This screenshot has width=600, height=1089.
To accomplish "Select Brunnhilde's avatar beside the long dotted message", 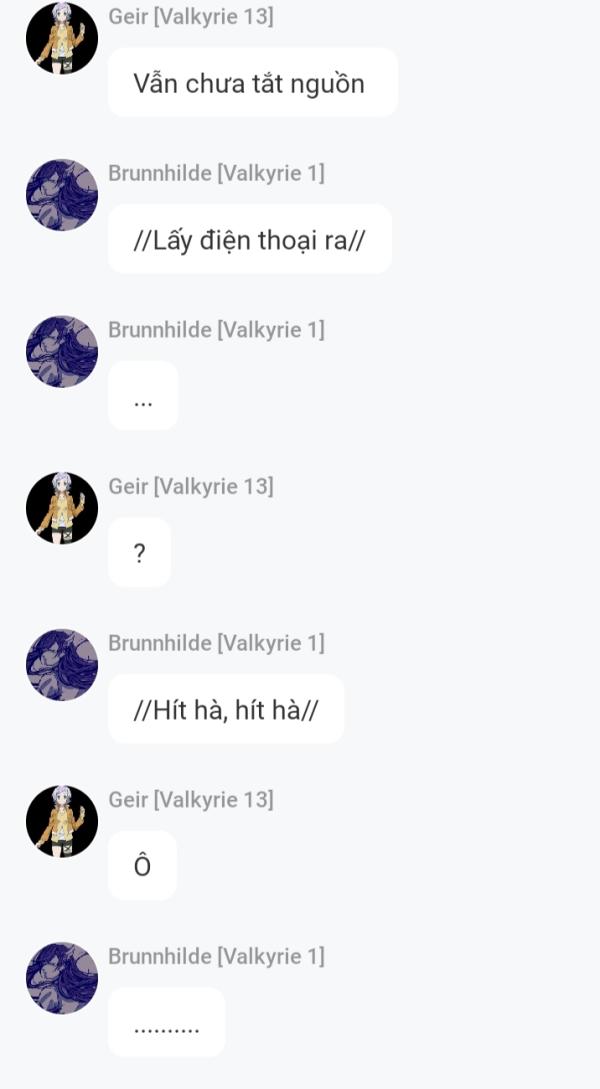I will click(62, 978).
